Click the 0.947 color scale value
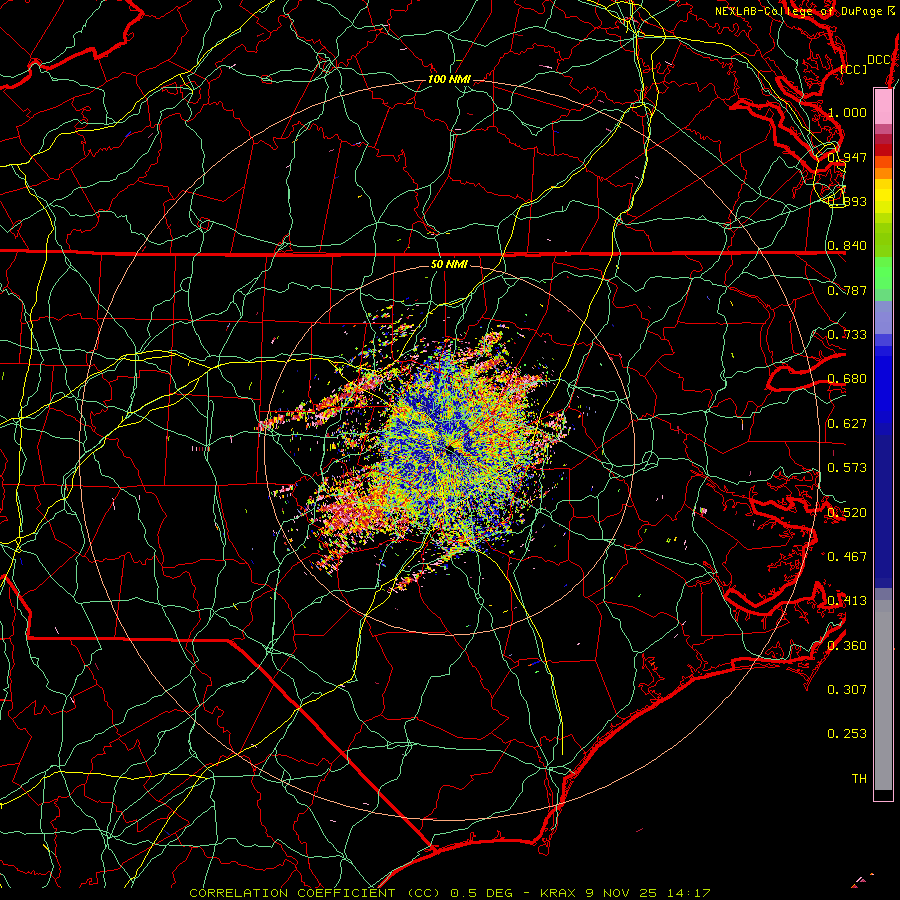This screenshot has height=900, width=900. (847, 157)
